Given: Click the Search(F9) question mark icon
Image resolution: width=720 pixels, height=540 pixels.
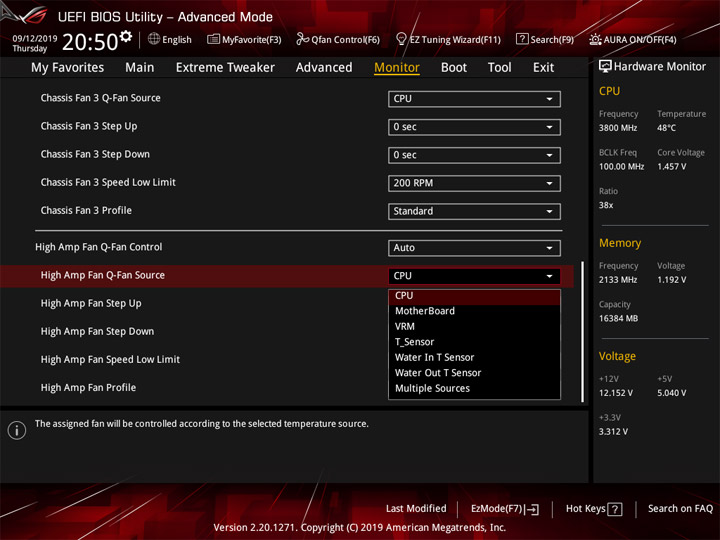Looking at the screenshot, I should click(x=522, y=39).
